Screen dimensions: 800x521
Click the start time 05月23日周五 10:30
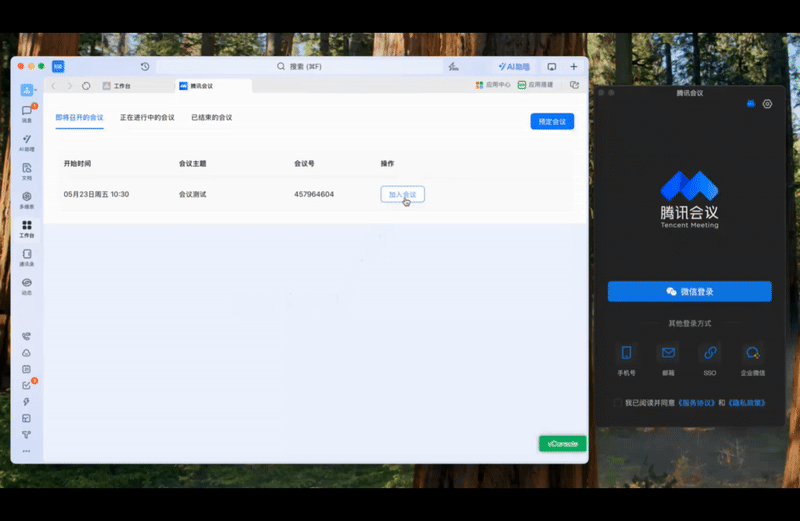click(x=96, y=194)
